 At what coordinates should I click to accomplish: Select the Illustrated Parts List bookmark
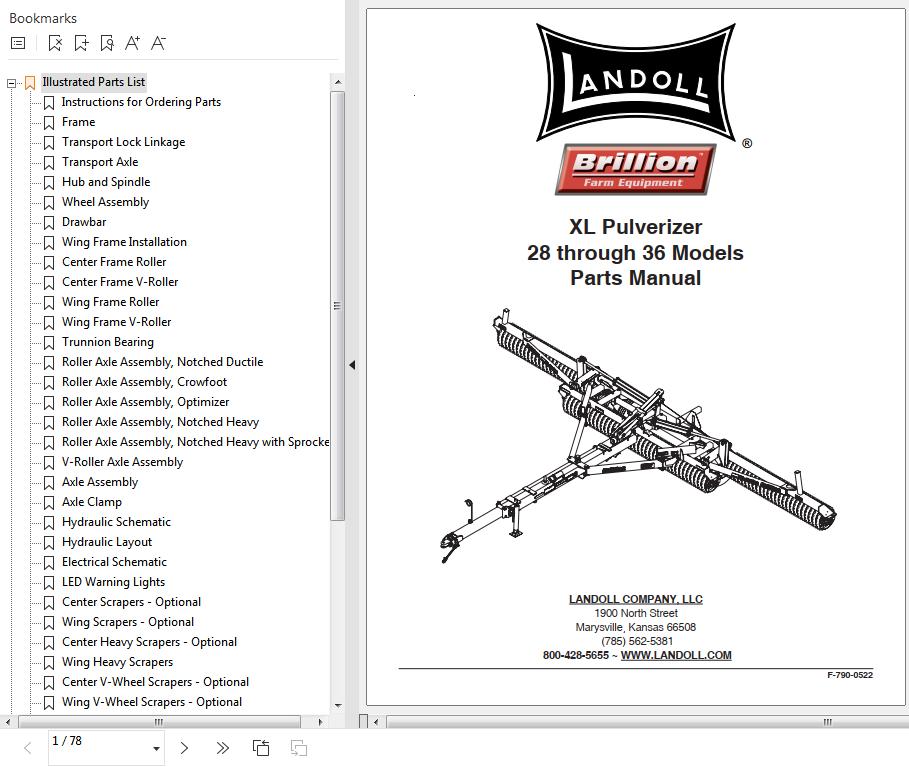pyautogui.click(x=93, y=82)
